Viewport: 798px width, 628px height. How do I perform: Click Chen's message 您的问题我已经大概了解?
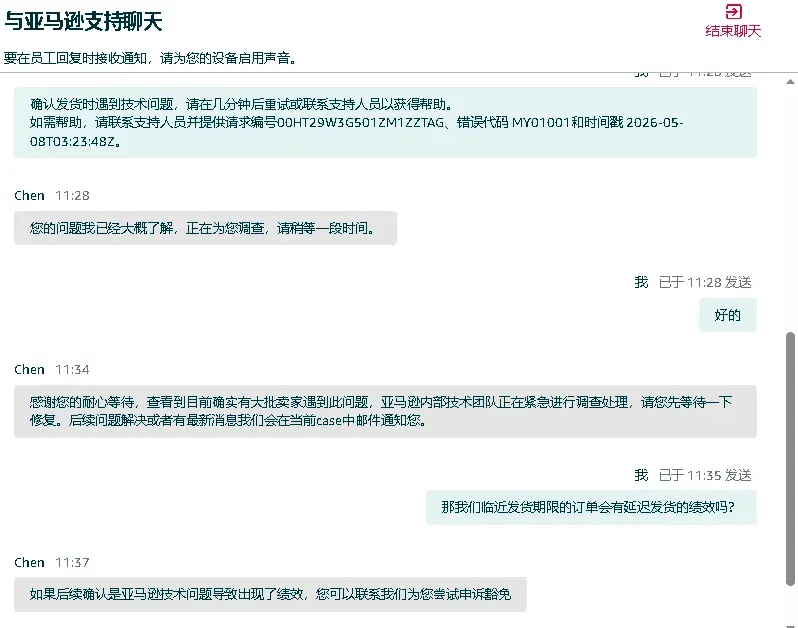coord(205,228)
